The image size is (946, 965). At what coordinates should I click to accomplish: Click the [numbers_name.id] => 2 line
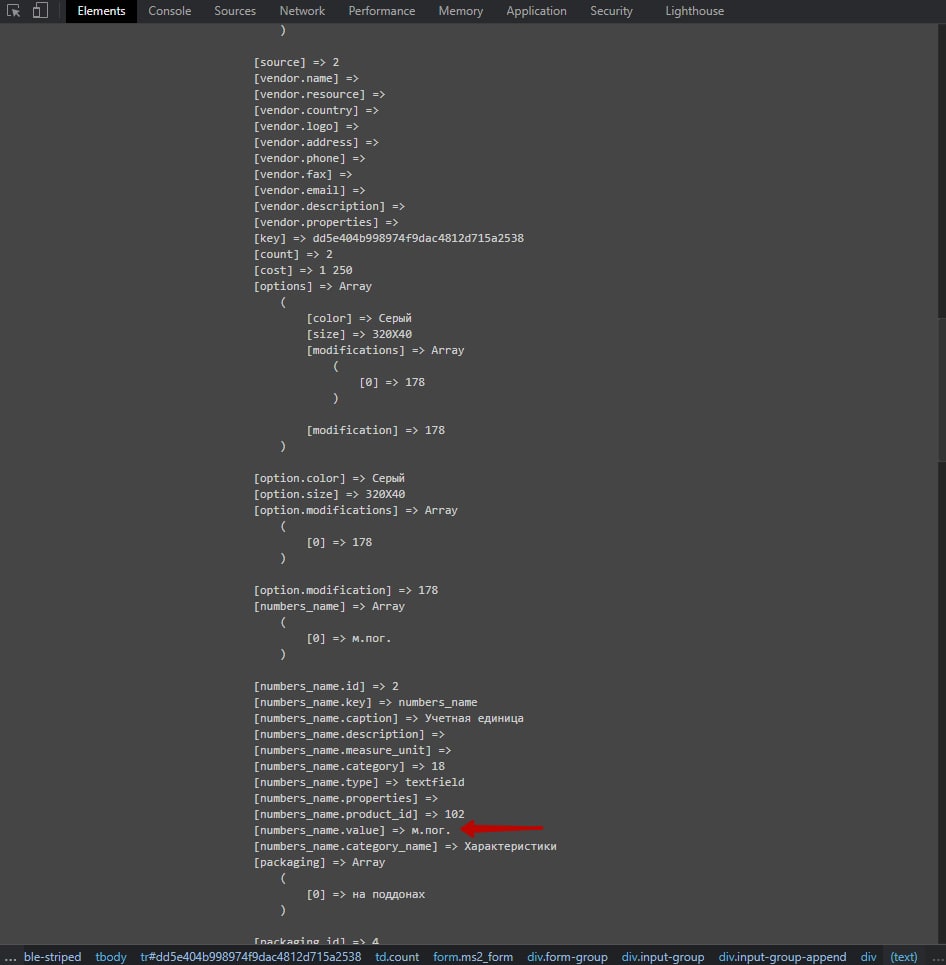pos(326,686)
